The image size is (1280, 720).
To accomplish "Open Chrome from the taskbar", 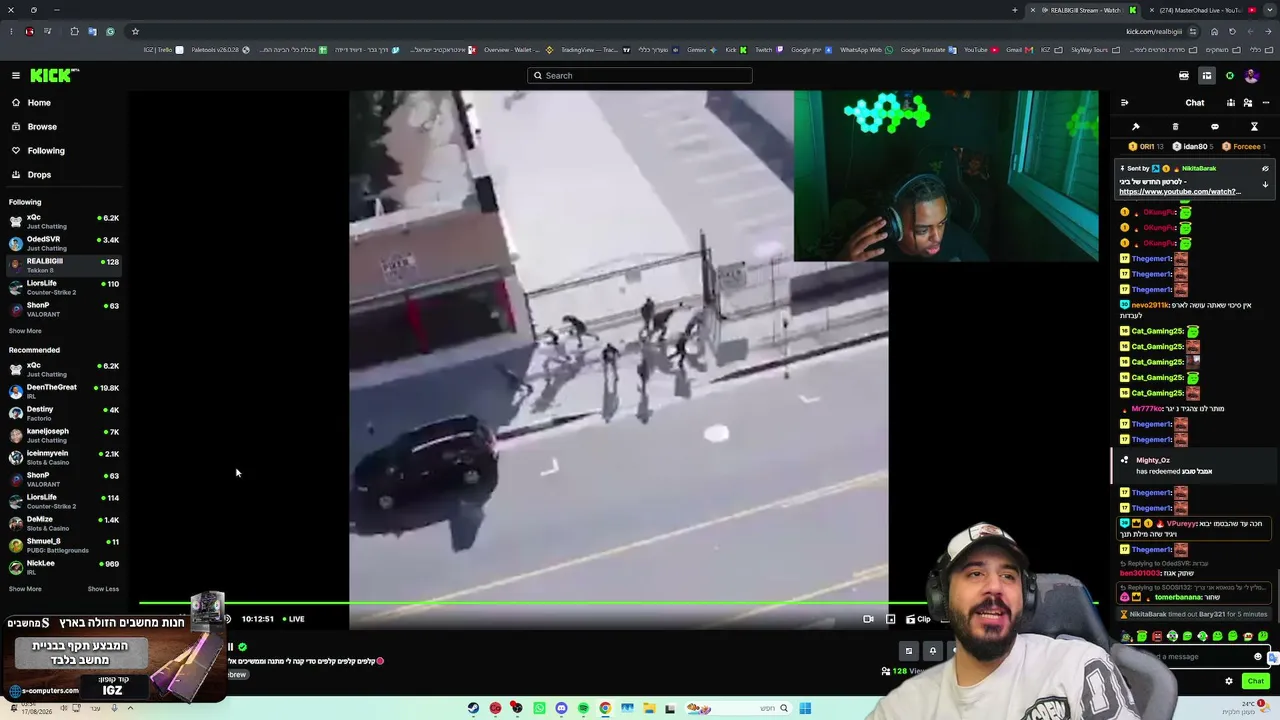I will click(605, 708).
